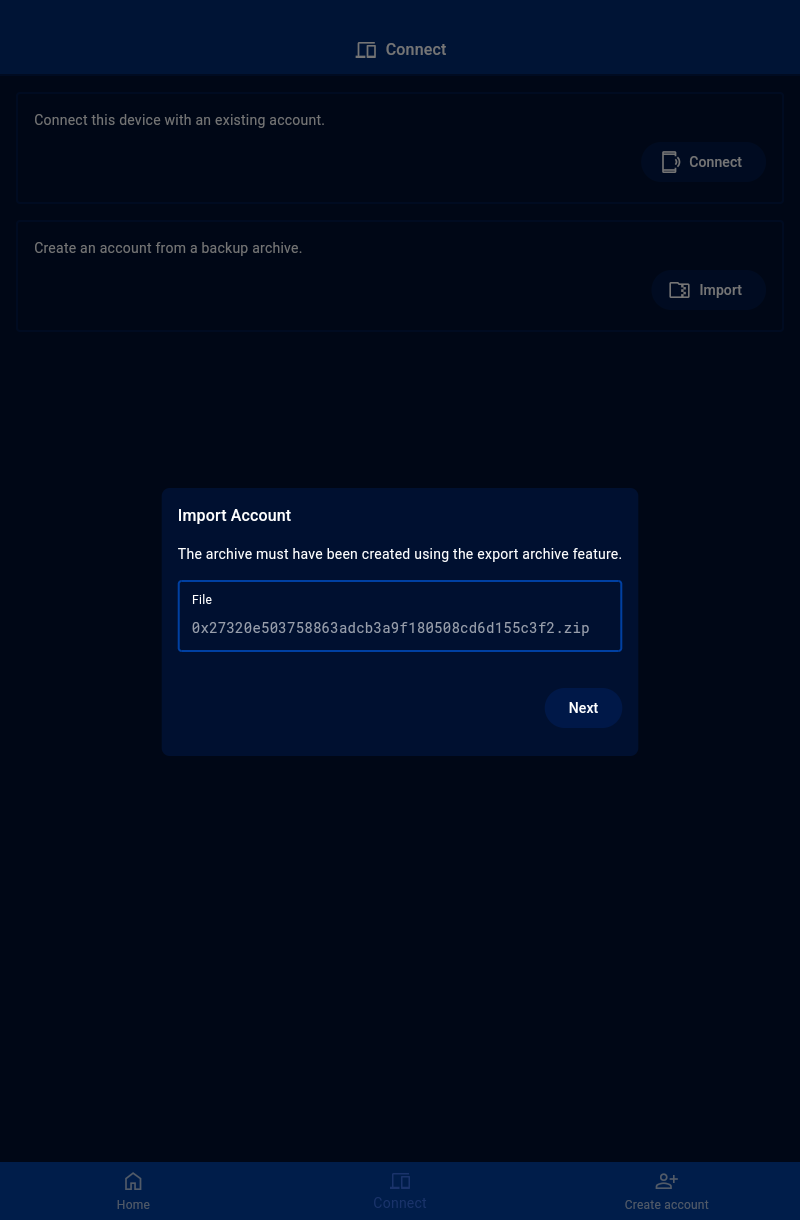The height and width of the screenshot is (1220, 800).
Task: Click the add-person Create account icon
Action: [666, 1181]
